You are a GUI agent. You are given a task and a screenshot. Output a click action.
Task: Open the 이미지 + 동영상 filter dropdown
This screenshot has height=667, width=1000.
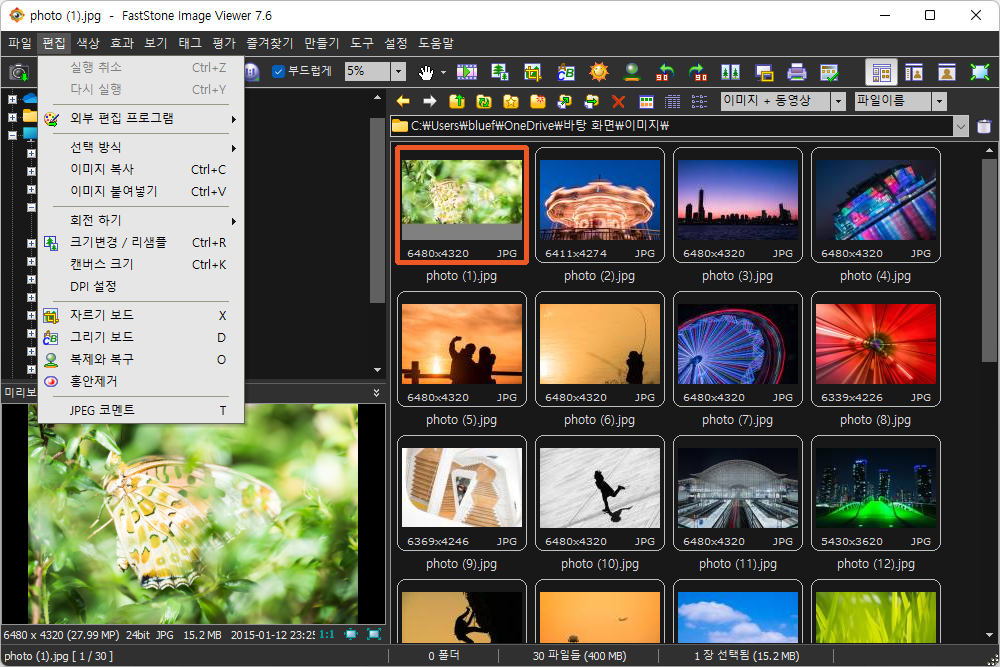point(839,101)
